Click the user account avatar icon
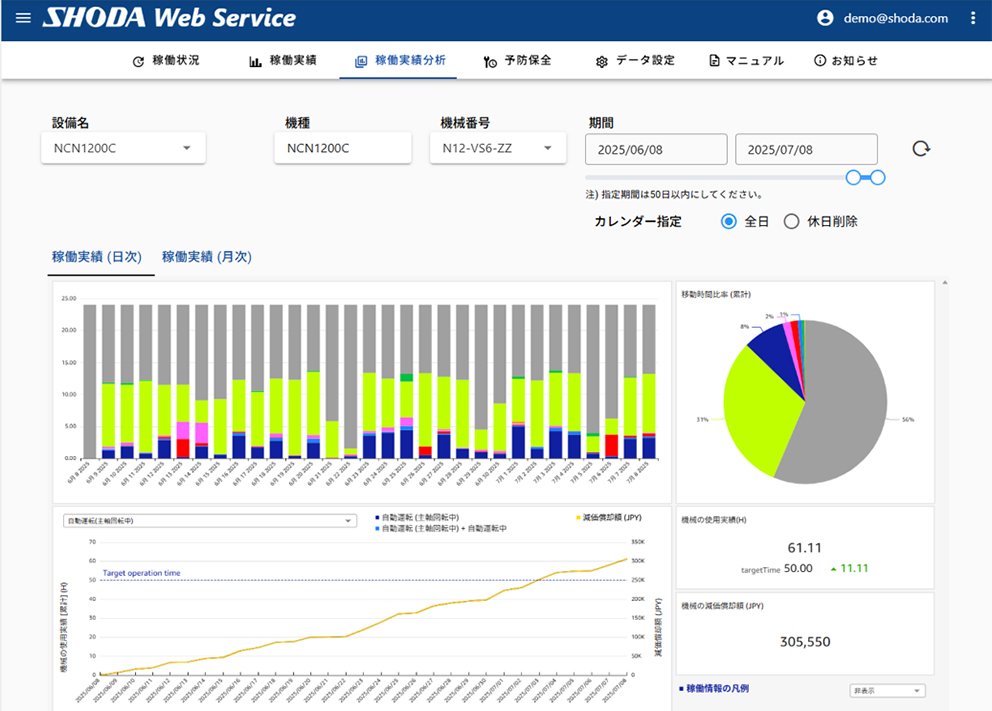 coord(825,18)
